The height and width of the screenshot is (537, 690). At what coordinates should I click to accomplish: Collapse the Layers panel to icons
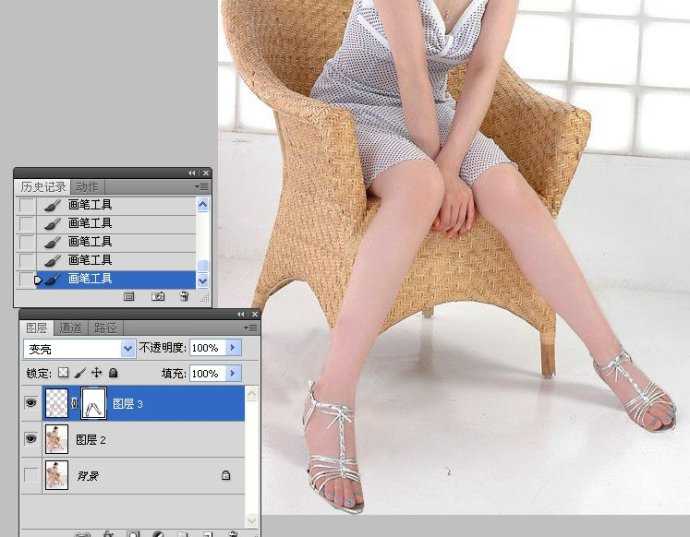(241, 314)
